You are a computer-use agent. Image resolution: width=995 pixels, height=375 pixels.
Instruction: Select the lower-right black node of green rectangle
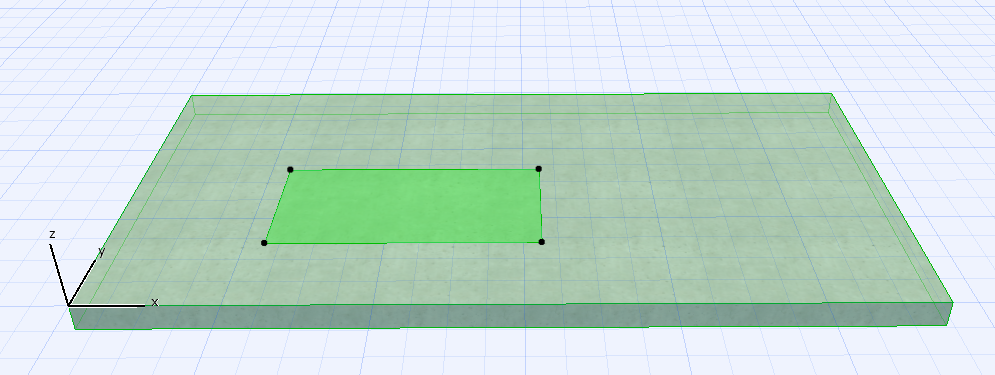541,242
